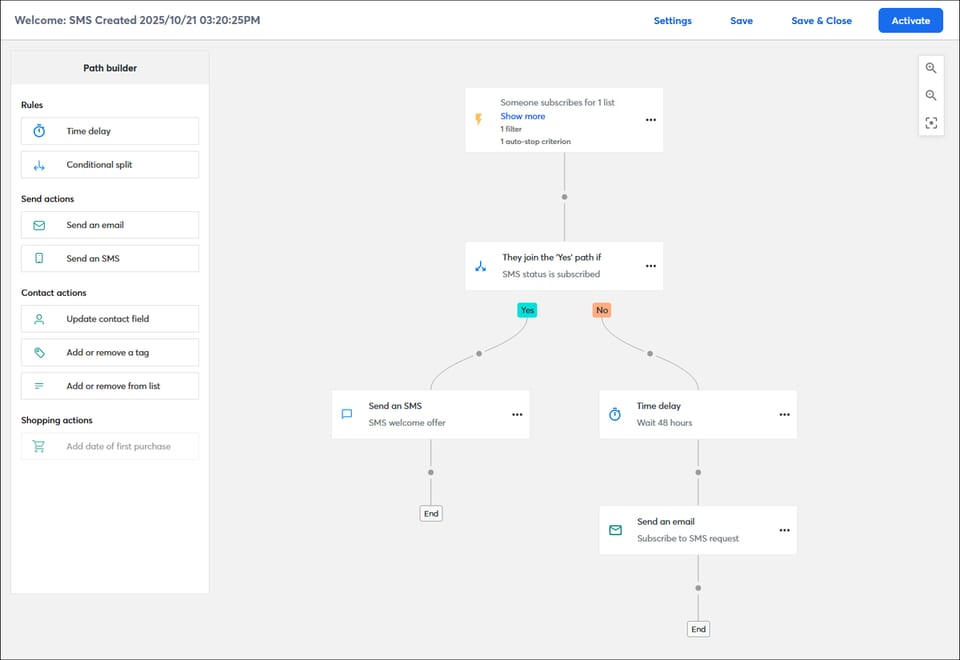Open the three-dot menu on the Send an email node
The image size is (960, 660).
click(x=784, y=530)
